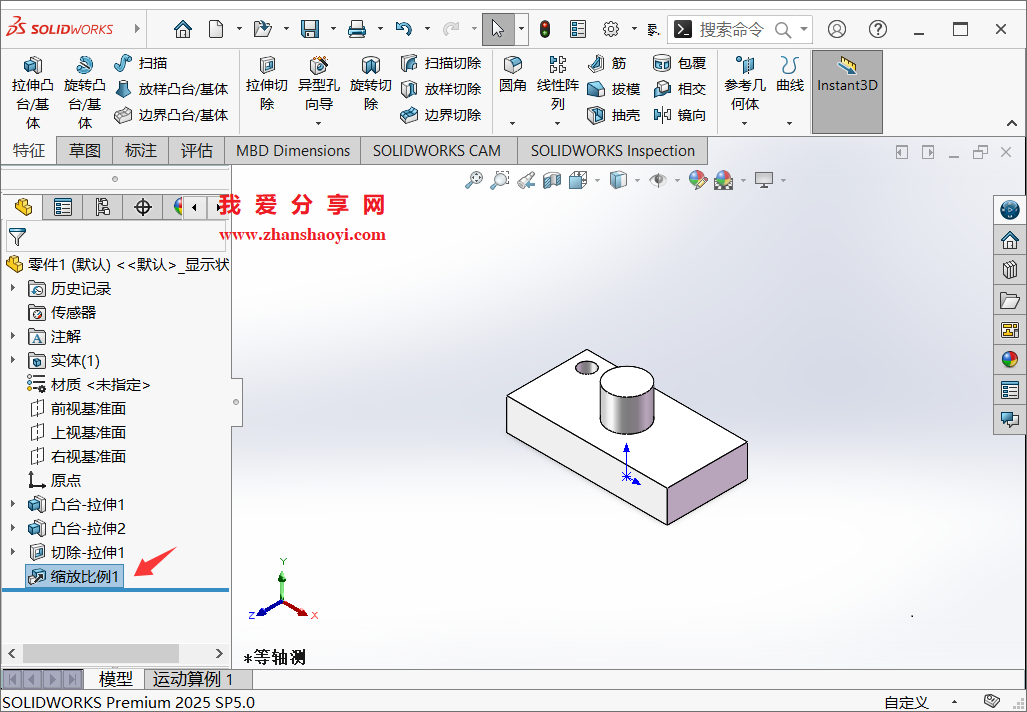Open the search commands dropdown arrow
Screen dimensions: 1027x712
(x=804, y=29)
